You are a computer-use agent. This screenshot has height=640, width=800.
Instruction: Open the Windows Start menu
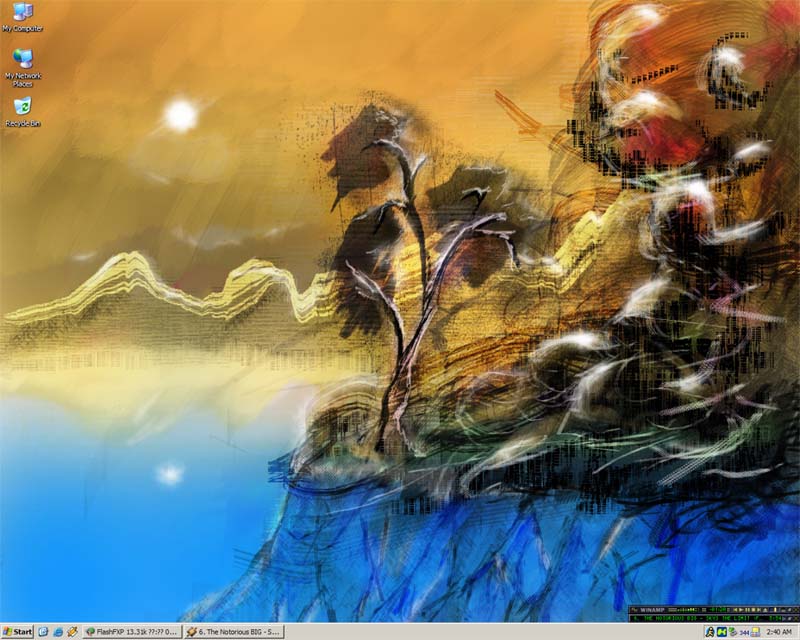pyautogui.click(x=17, y=632)
